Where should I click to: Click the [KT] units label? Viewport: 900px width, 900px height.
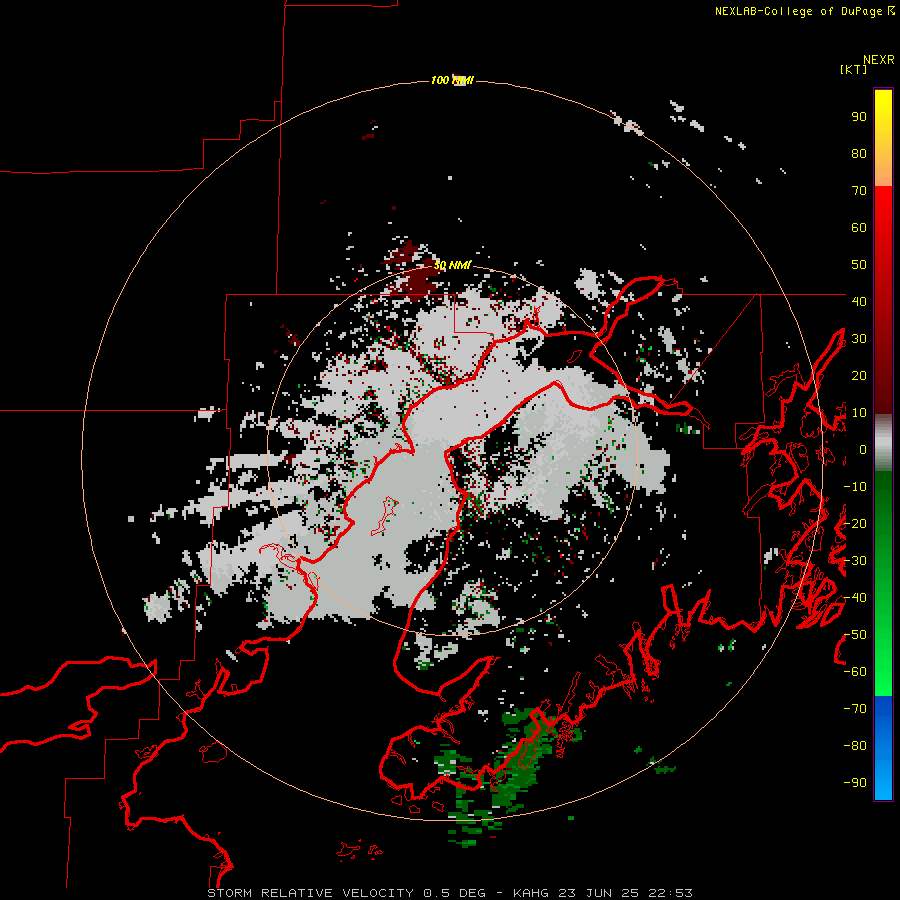[854, 69]
